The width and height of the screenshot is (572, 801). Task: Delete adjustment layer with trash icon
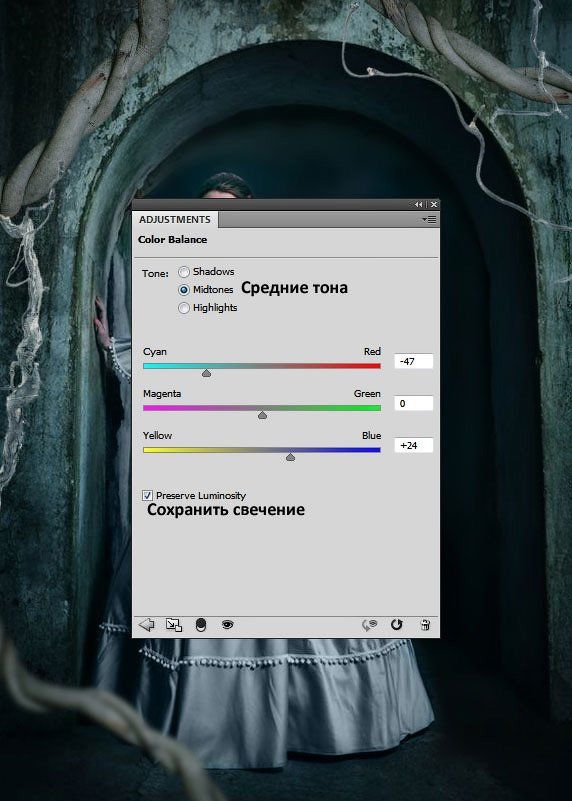(425, 624)
